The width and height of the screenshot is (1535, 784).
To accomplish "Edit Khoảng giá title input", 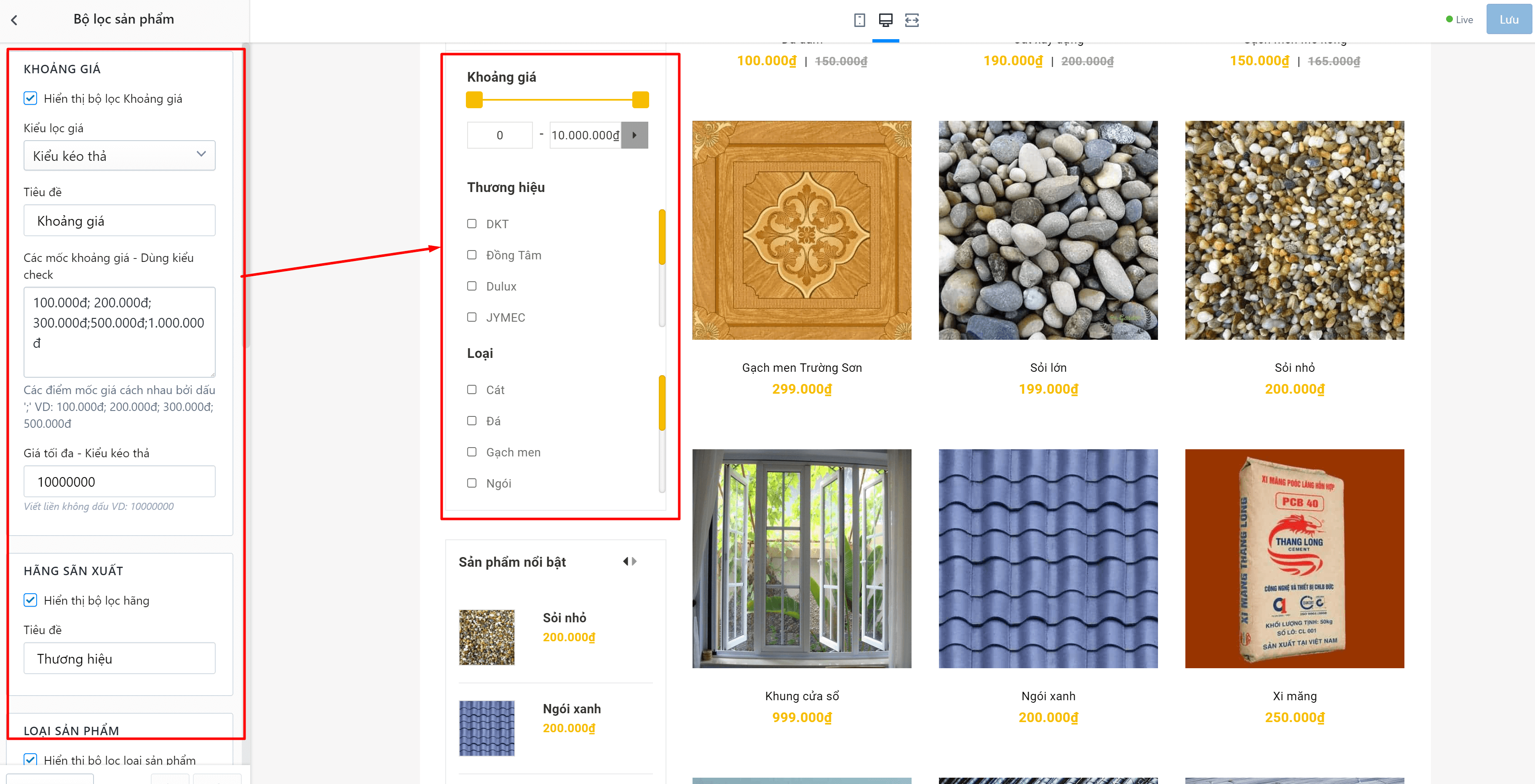I will click(119, 221).
